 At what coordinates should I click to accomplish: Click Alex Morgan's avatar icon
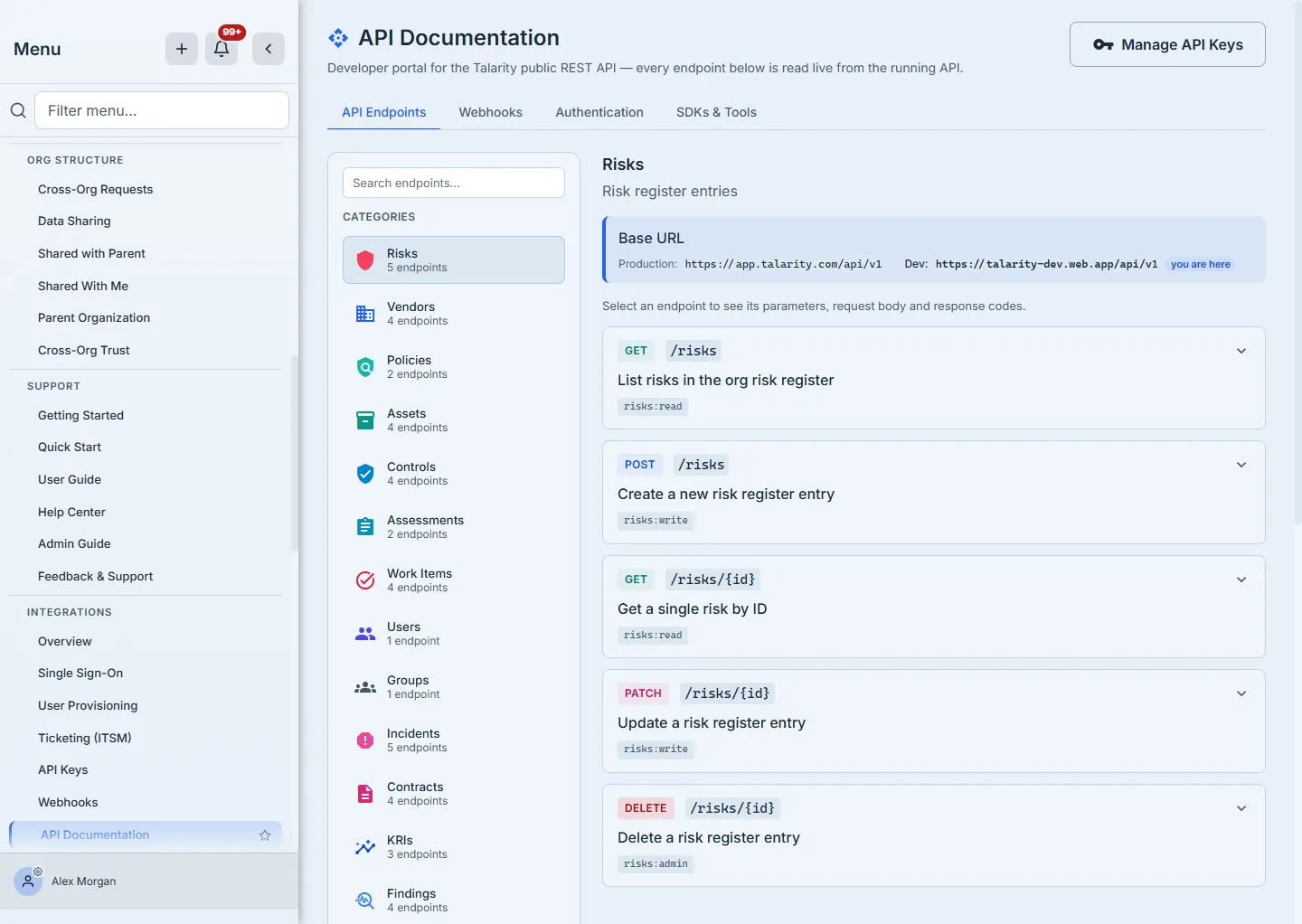pos(28,882)
